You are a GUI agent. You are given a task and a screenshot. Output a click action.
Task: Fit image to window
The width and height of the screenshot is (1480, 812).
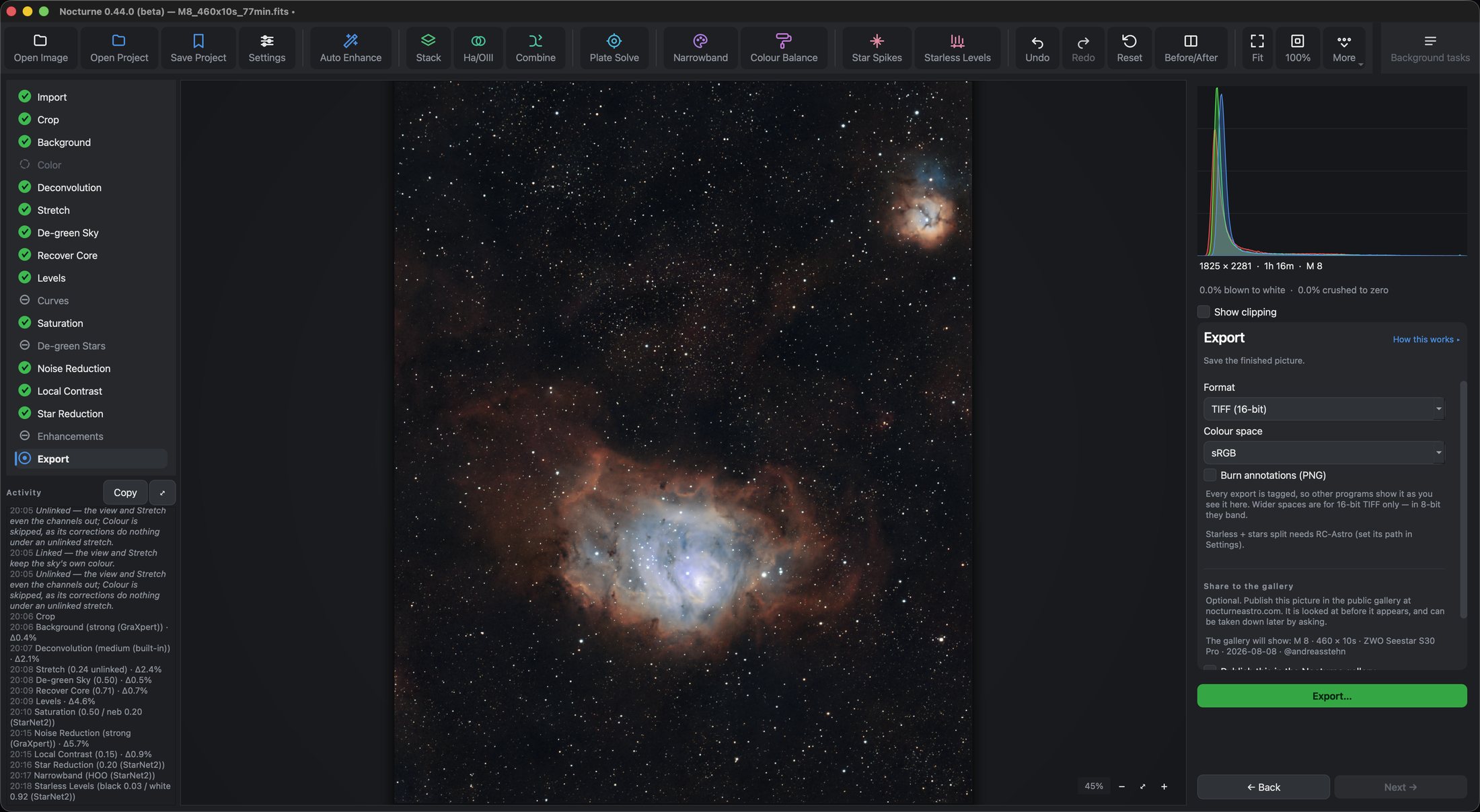(1257, 48)
